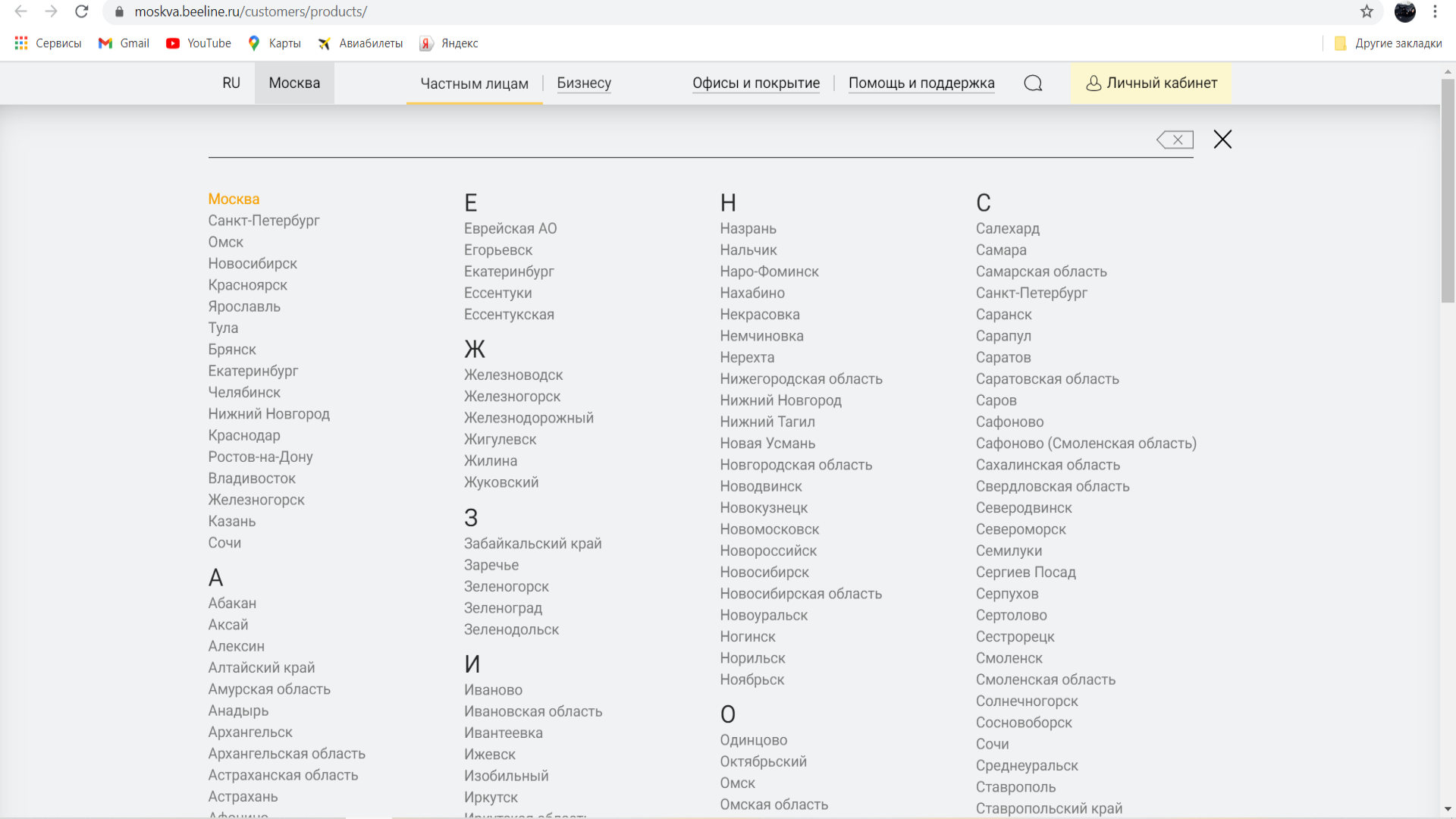1456x819 pixels.
Task: Select Назрань city
Action: point(748,228)
